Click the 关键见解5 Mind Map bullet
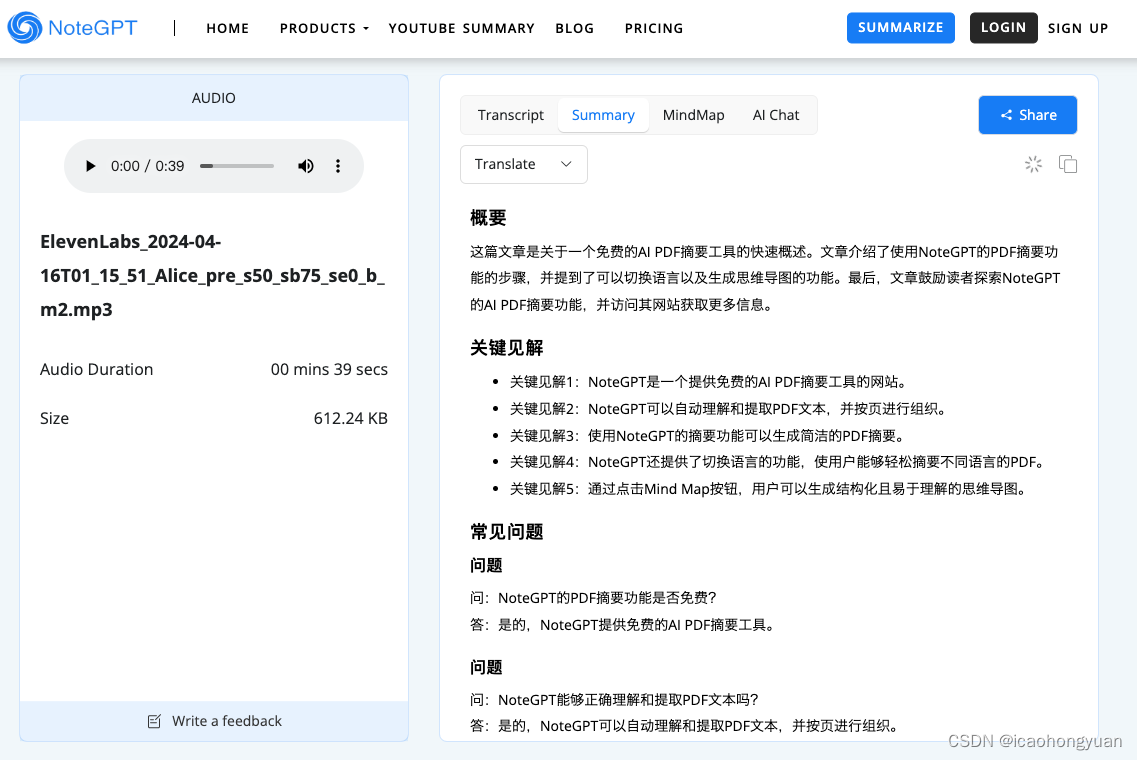This screenshot has width=1137, height=760. point(768,489)
